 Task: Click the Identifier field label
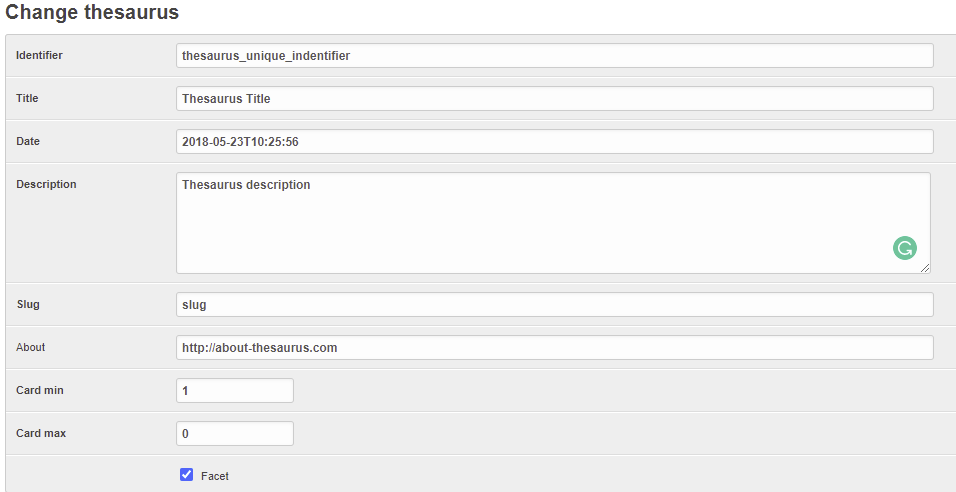point(39,55)
